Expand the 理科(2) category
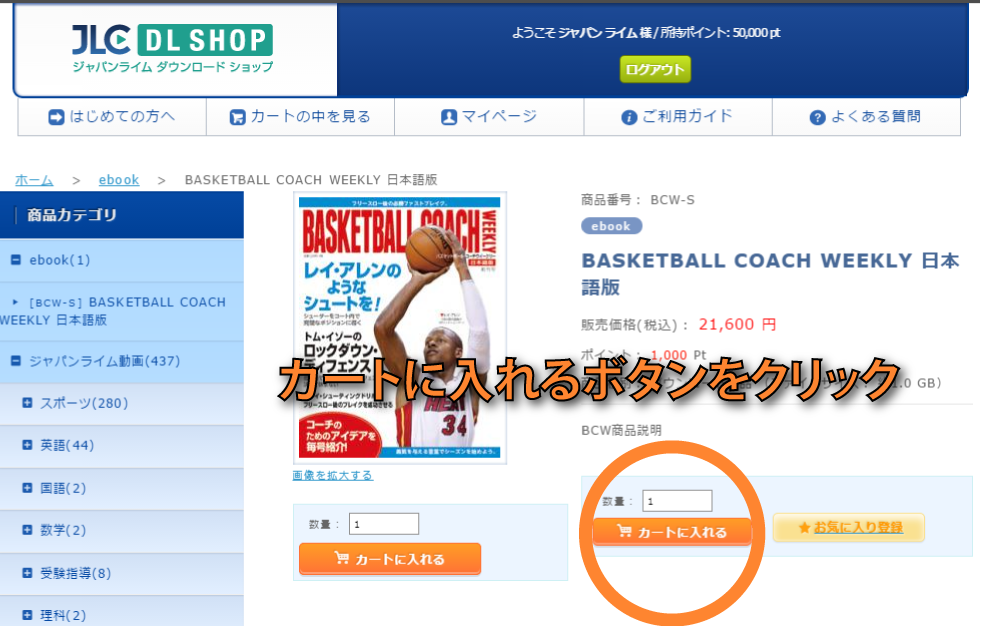Screen dimensions: 984x626 (27, 615)
